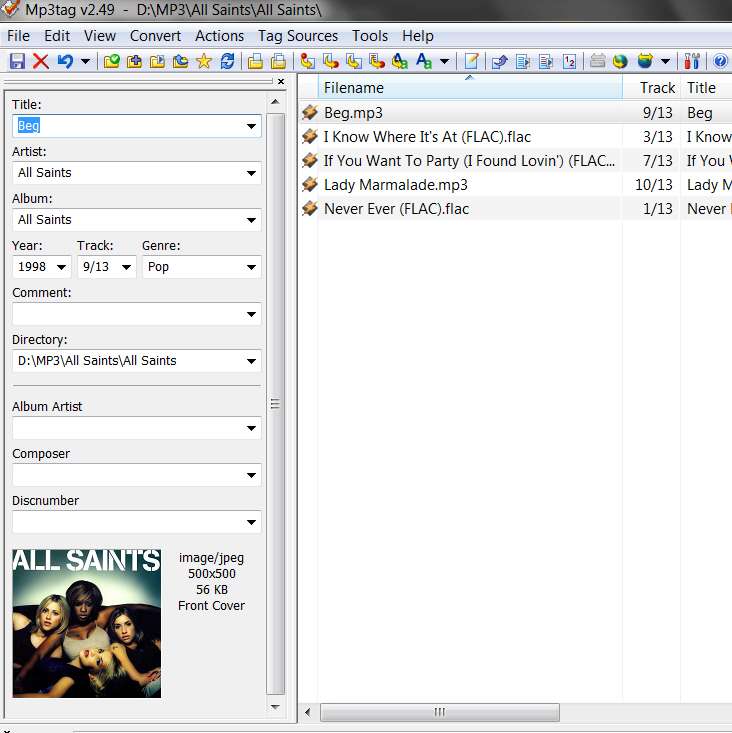
Task: Sort by the Track column header
Action: click(x=651, y=87)
